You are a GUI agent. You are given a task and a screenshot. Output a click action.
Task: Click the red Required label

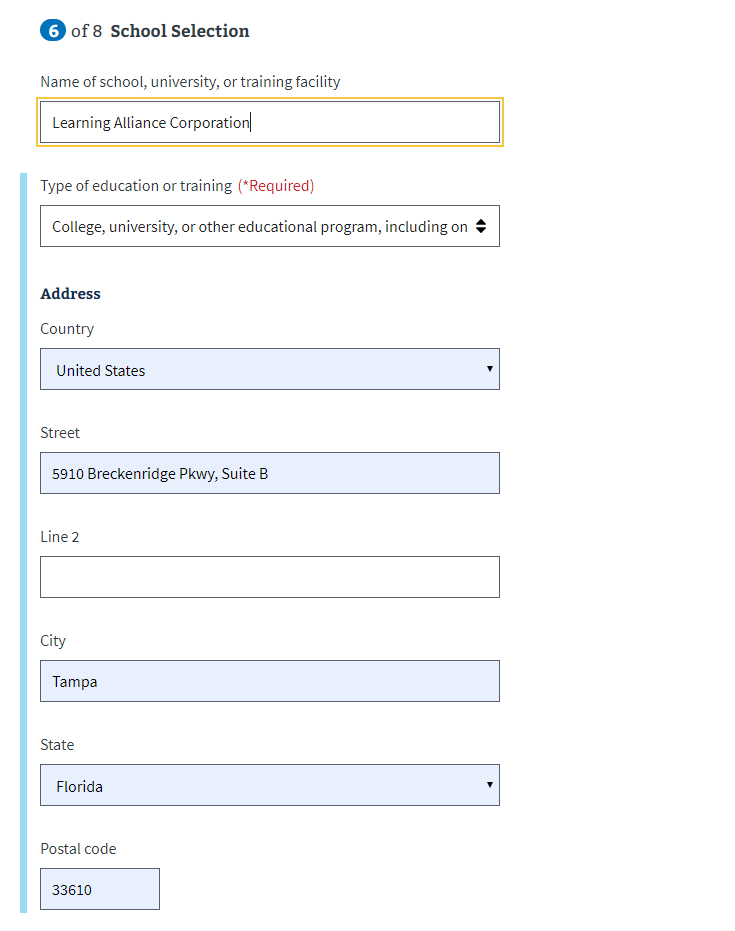click(276, 186)
